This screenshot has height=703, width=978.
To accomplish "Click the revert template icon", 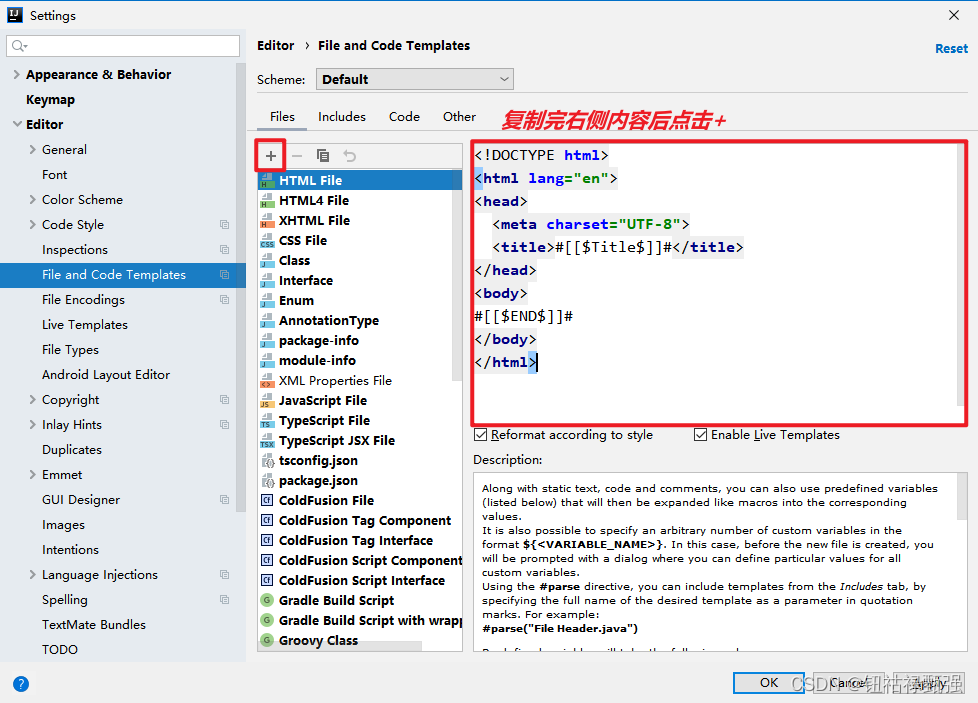I will coord(348,156).
